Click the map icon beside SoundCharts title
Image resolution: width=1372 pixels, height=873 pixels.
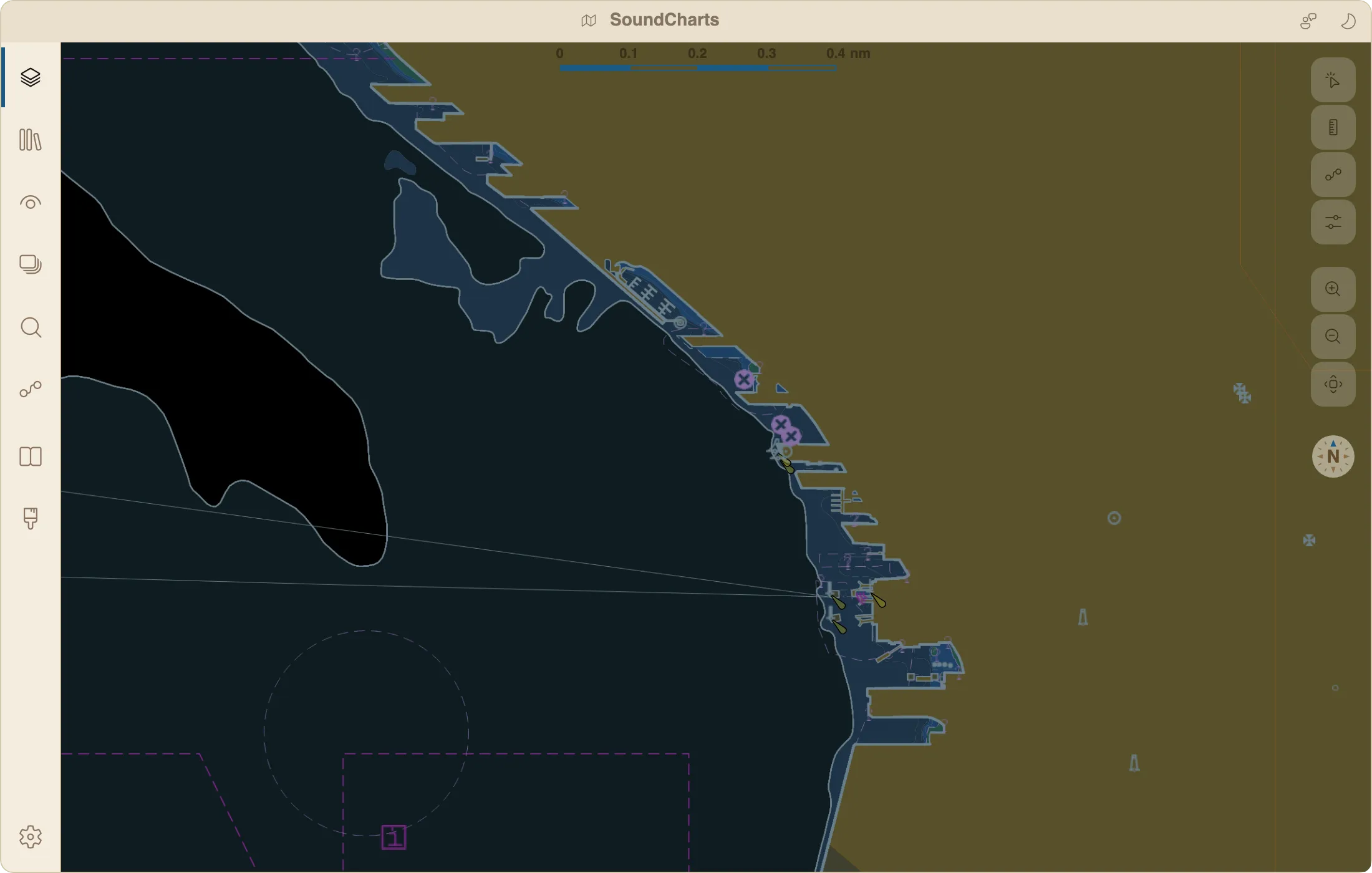pos(588,21)
